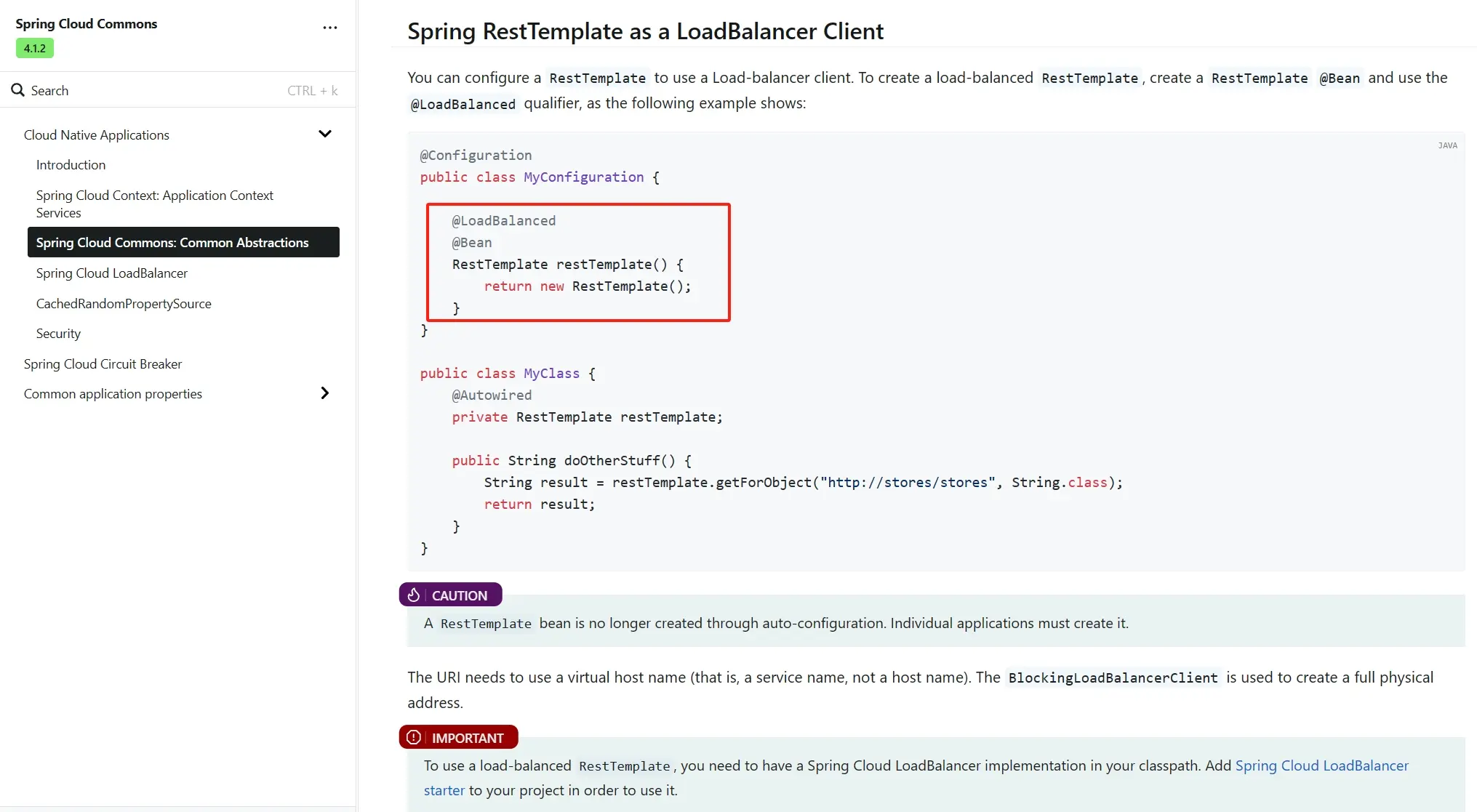Select the highlighted Spring Cloud Commons: Common Abstractions item
The image size is (1477, 812).
[172, 242]
